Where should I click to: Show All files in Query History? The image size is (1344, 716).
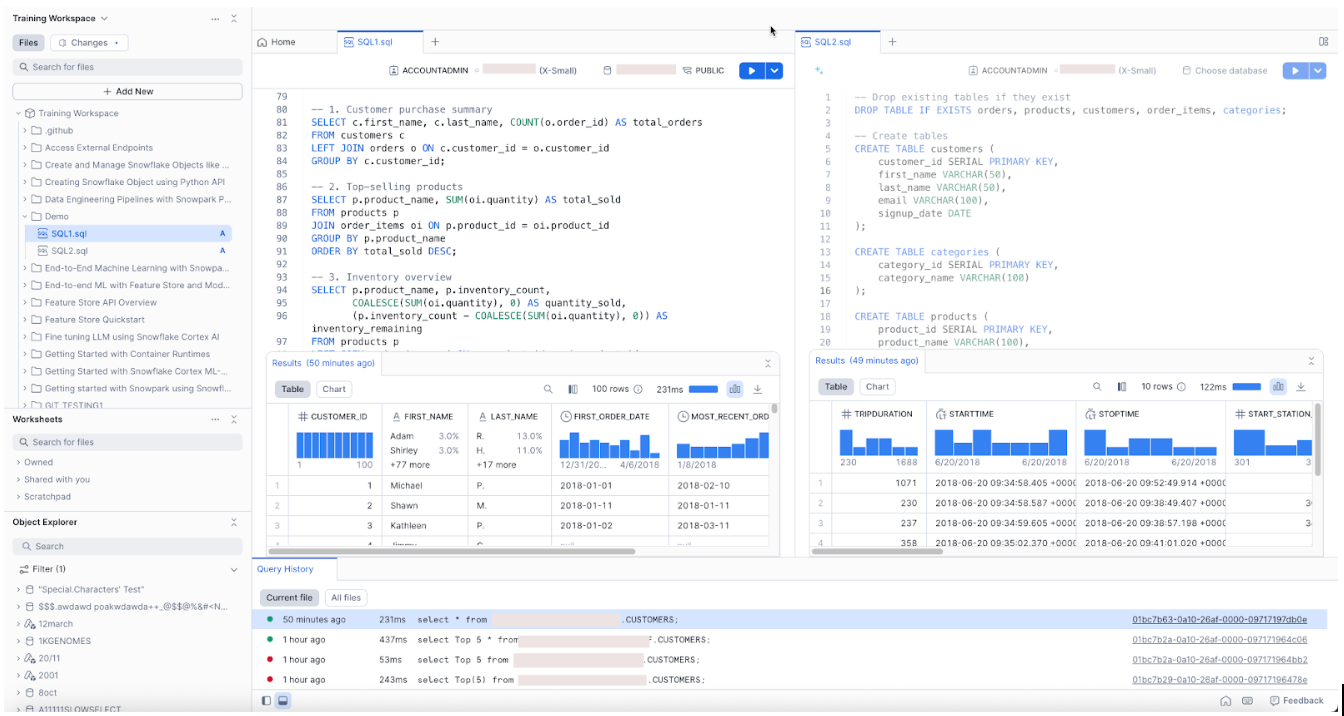(345, 597)
